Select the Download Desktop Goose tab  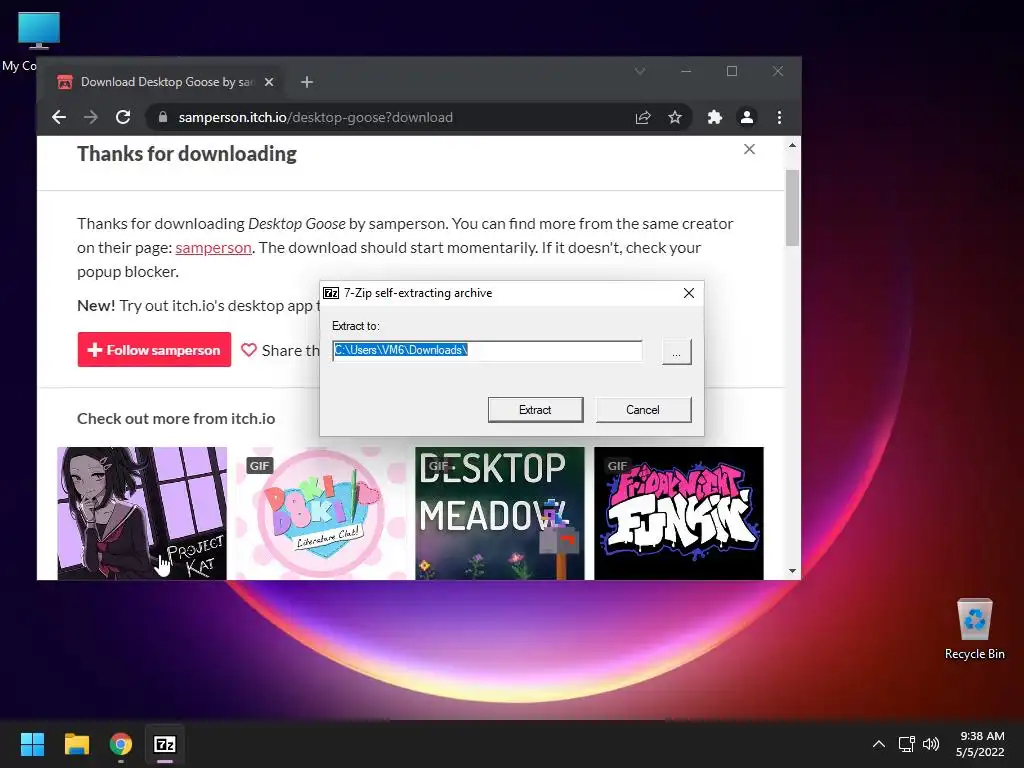165,82
